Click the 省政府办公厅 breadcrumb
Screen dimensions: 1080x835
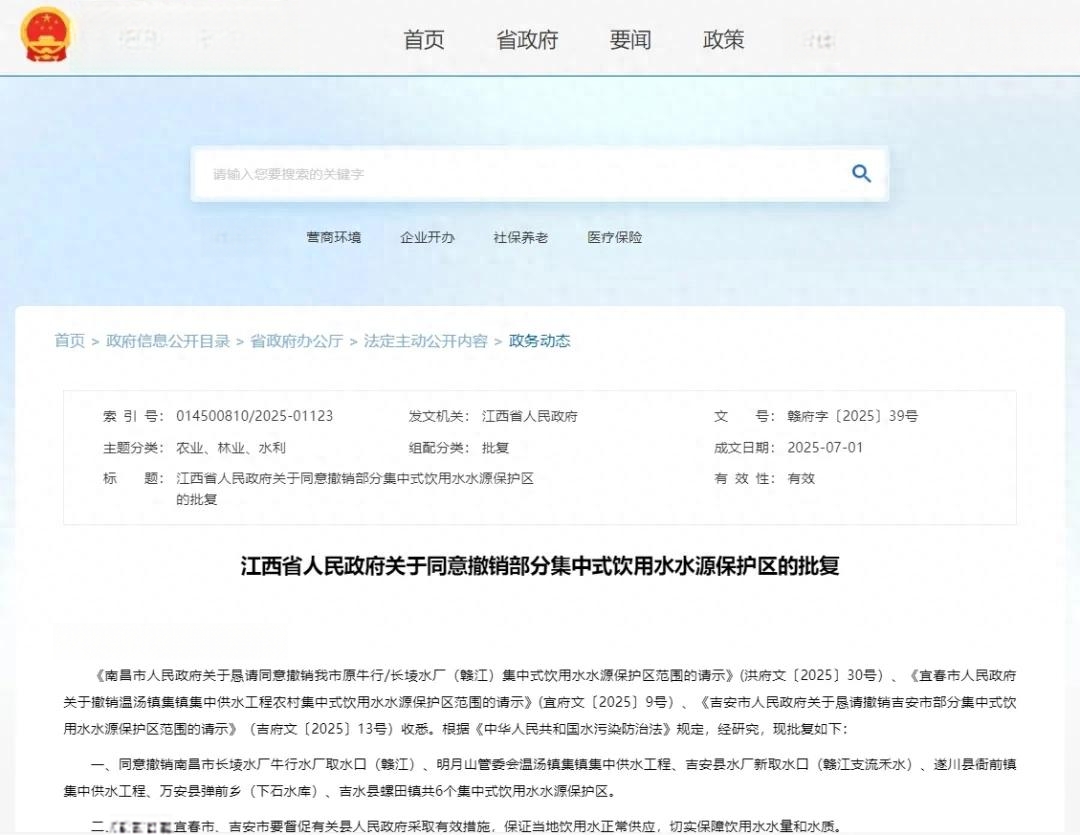click(x=297, y=341)
